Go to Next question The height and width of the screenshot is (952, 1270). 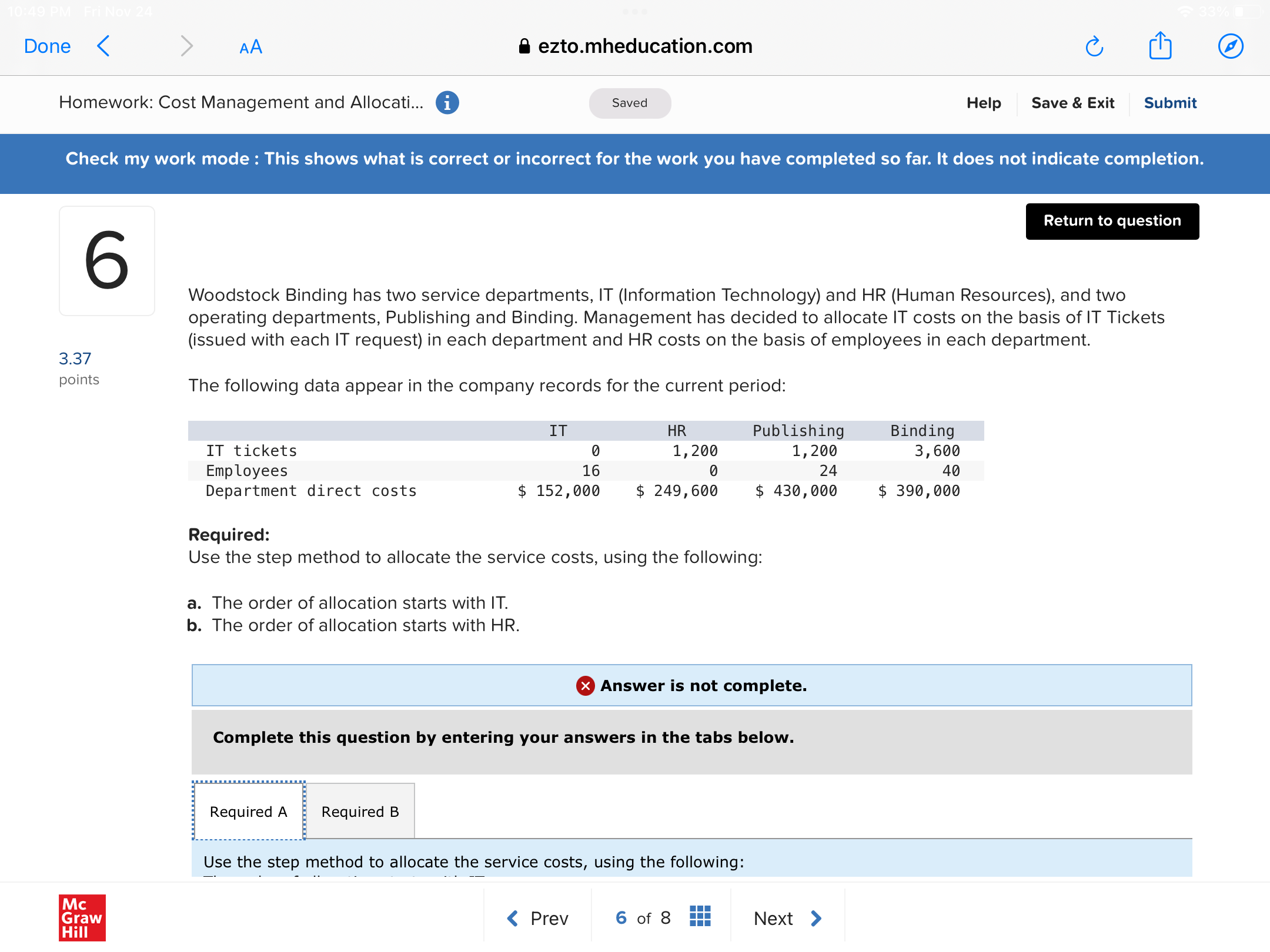787,918
